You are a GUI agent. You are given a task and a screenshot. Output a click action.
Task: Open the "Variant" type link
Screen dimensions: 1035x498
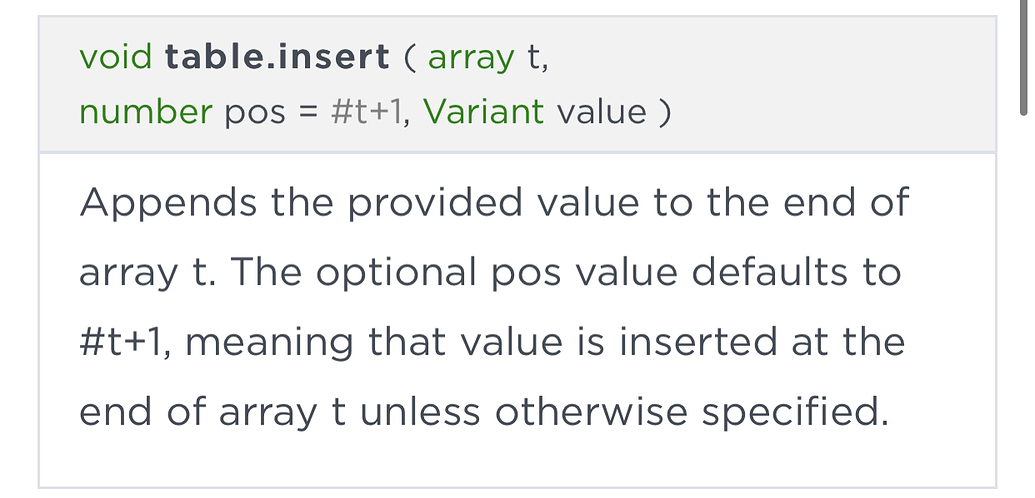(484, 112)
